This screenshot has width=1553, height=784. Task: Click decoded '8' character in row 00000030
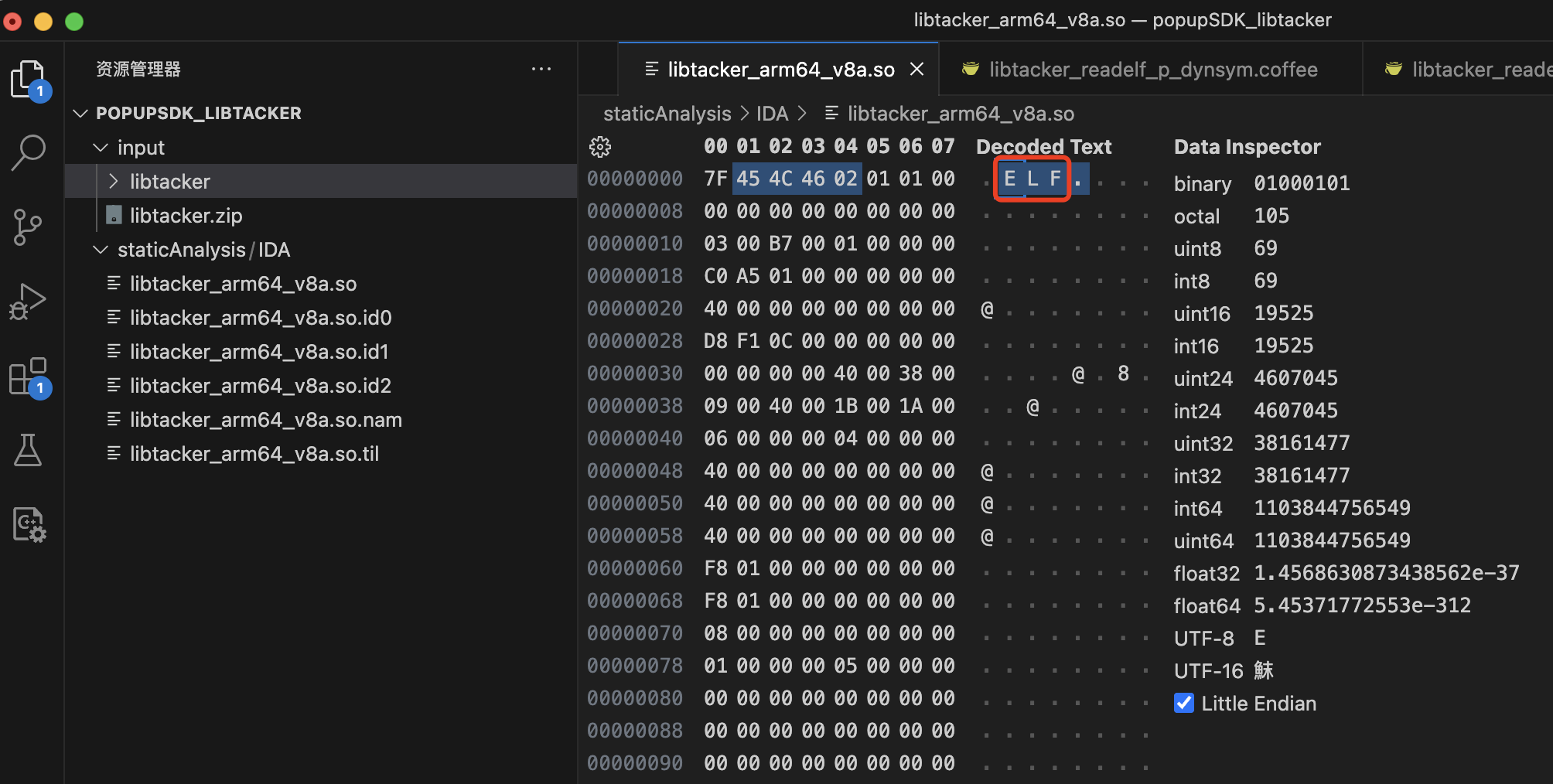click(1123, 373)
